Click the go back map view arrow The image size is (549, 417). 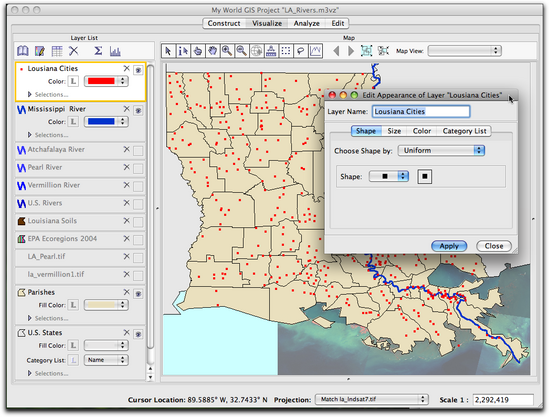tap(336, 51)
